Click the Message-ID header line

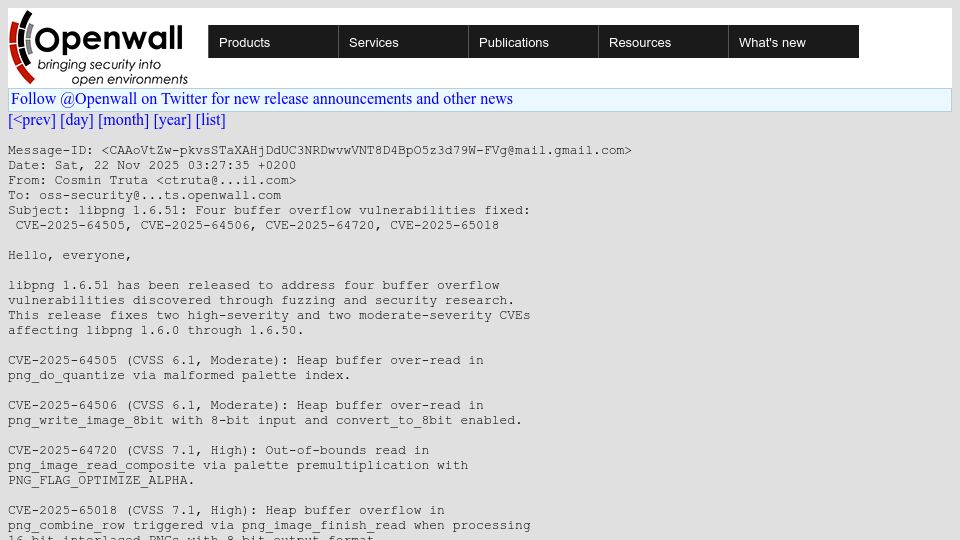[x=320, y=151]
